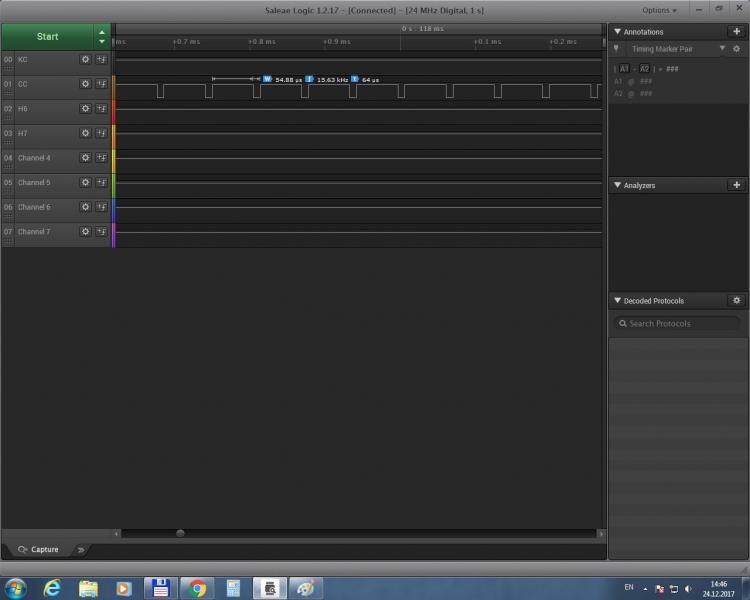Add a new analyzer with plus icon

[x=736, y=185]
